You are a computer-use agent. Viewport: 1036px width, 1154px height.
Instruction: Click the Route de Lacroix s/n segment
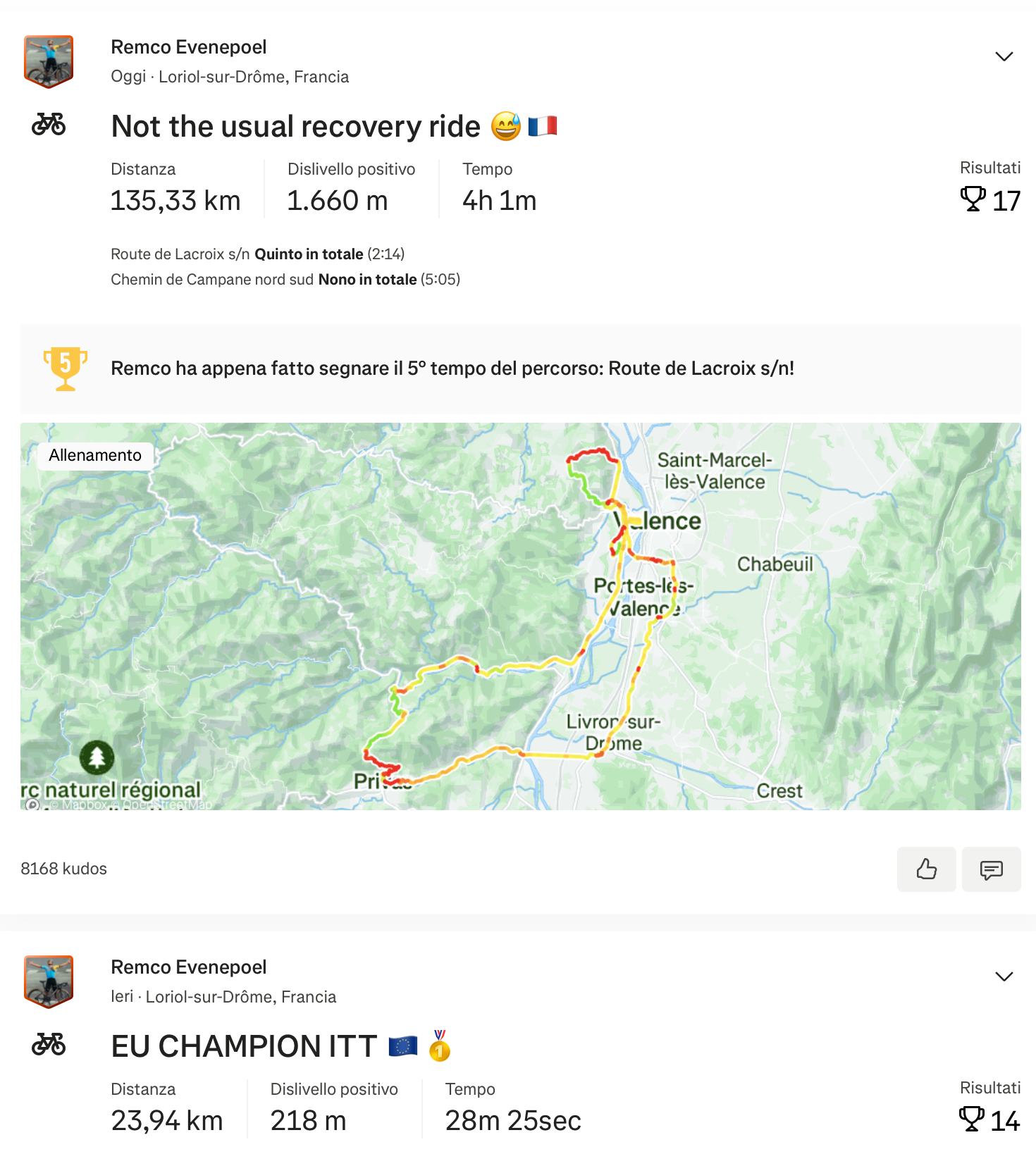pyautogui.click(x=180, y=254)
